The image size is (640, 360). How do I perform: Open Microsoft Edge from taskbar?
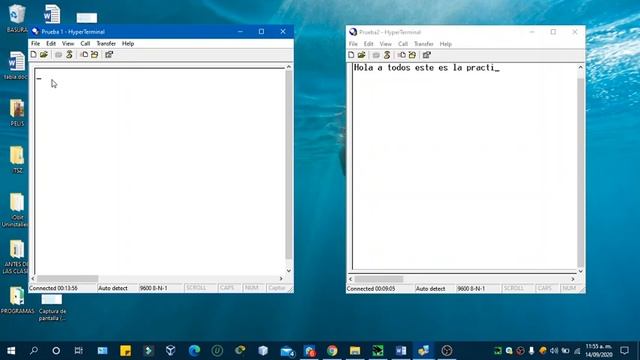(x=194, y=351)
